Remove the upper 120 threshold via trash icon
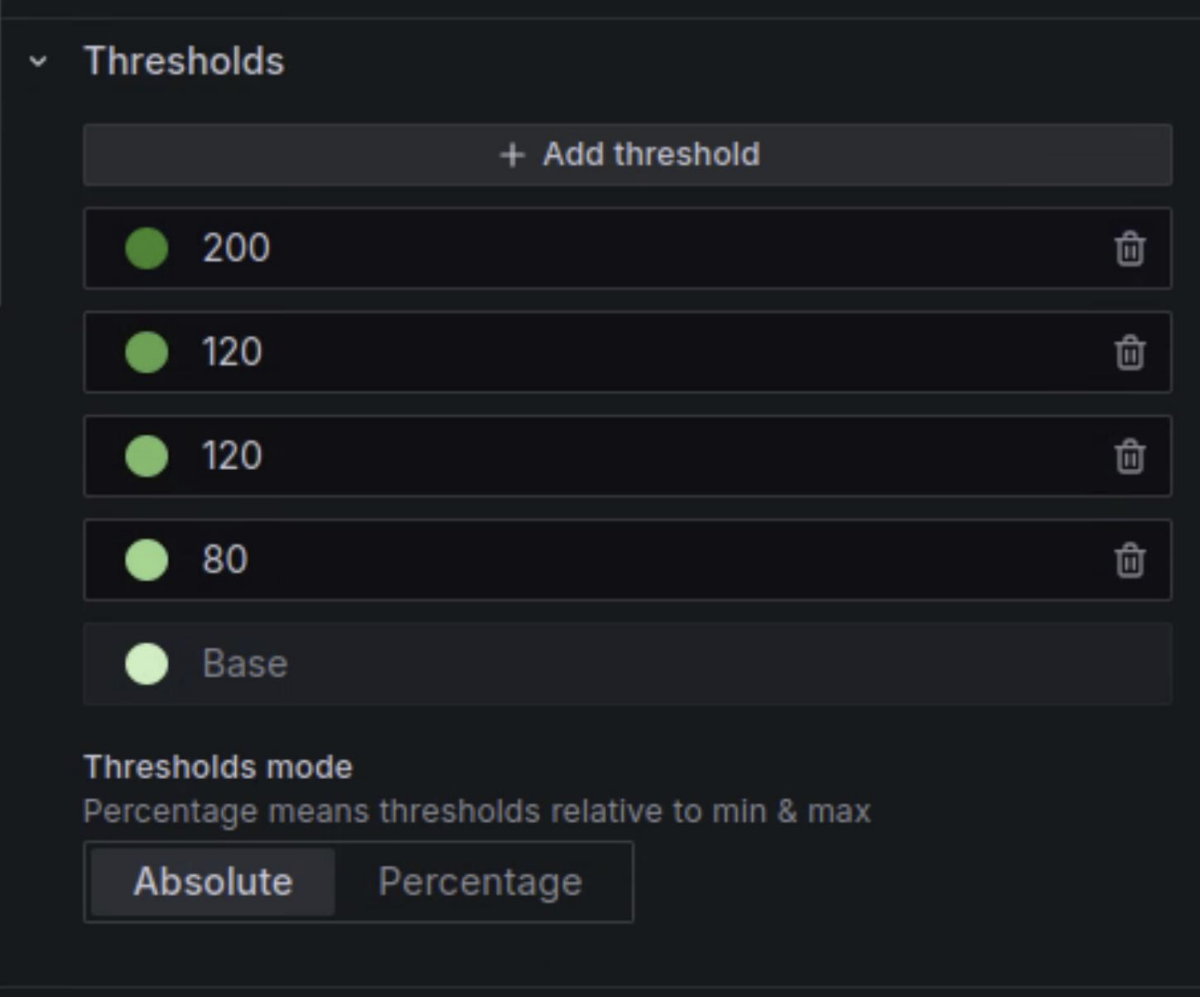This screenshot has width=1203, height=1000. tap(1130, 352)
